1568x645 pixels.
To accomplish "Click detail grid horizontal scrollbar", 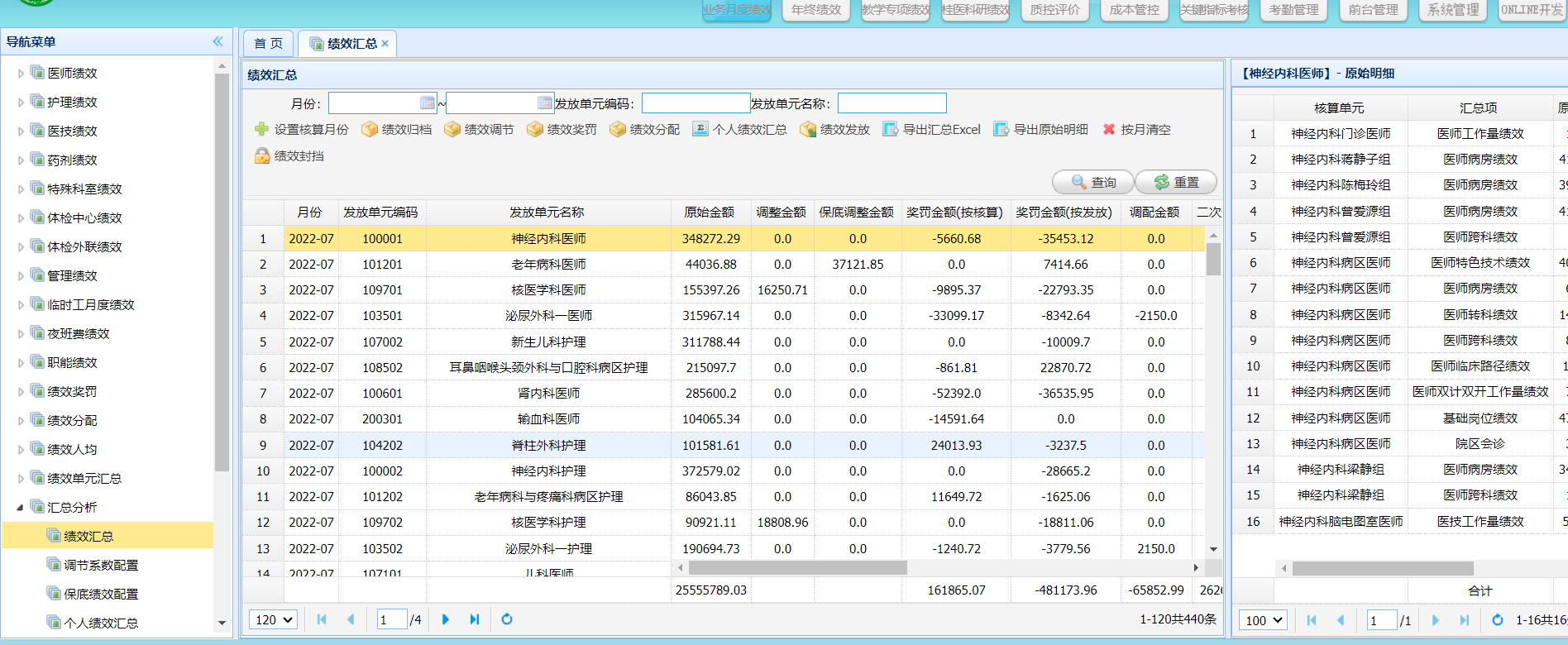I will (1383, 569).
